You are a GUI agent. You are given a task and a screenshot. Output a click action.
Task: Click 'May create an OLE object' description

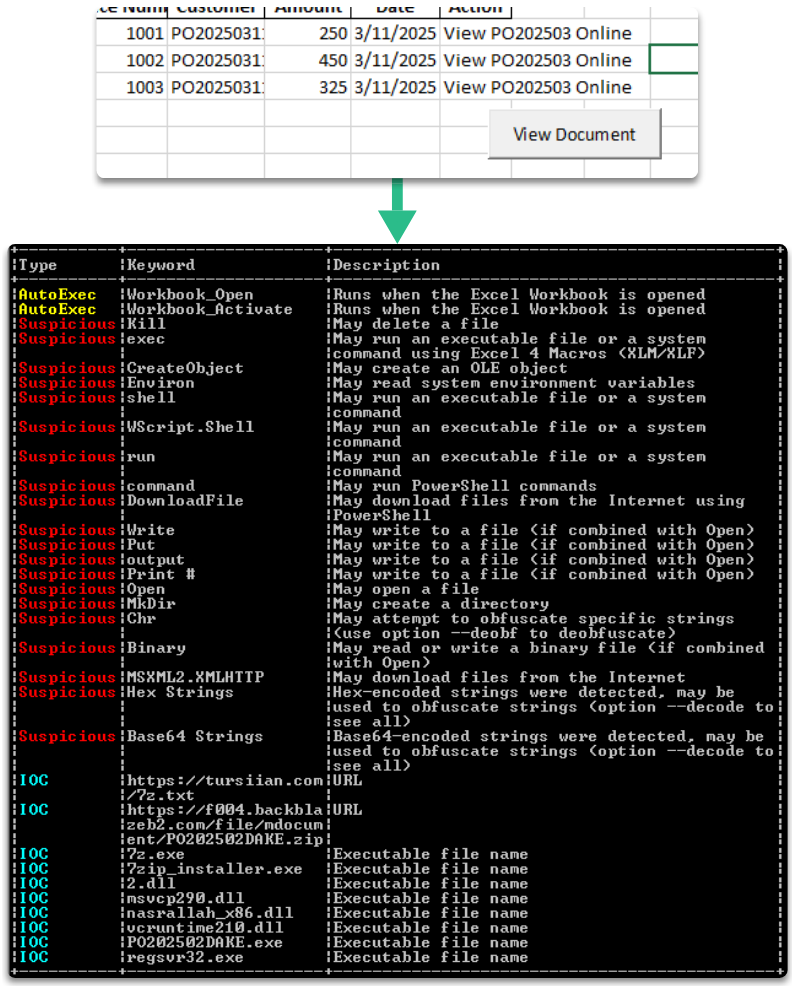450,368
